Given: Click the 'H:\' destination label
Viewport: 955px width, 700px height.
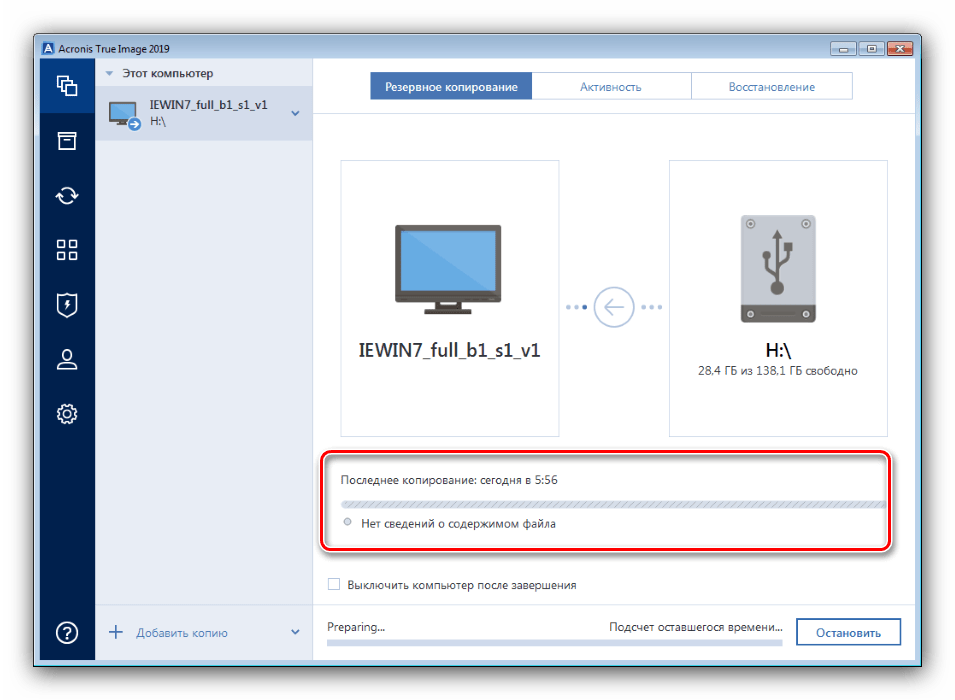Looking at the screenshot, I should coord(778,350).
